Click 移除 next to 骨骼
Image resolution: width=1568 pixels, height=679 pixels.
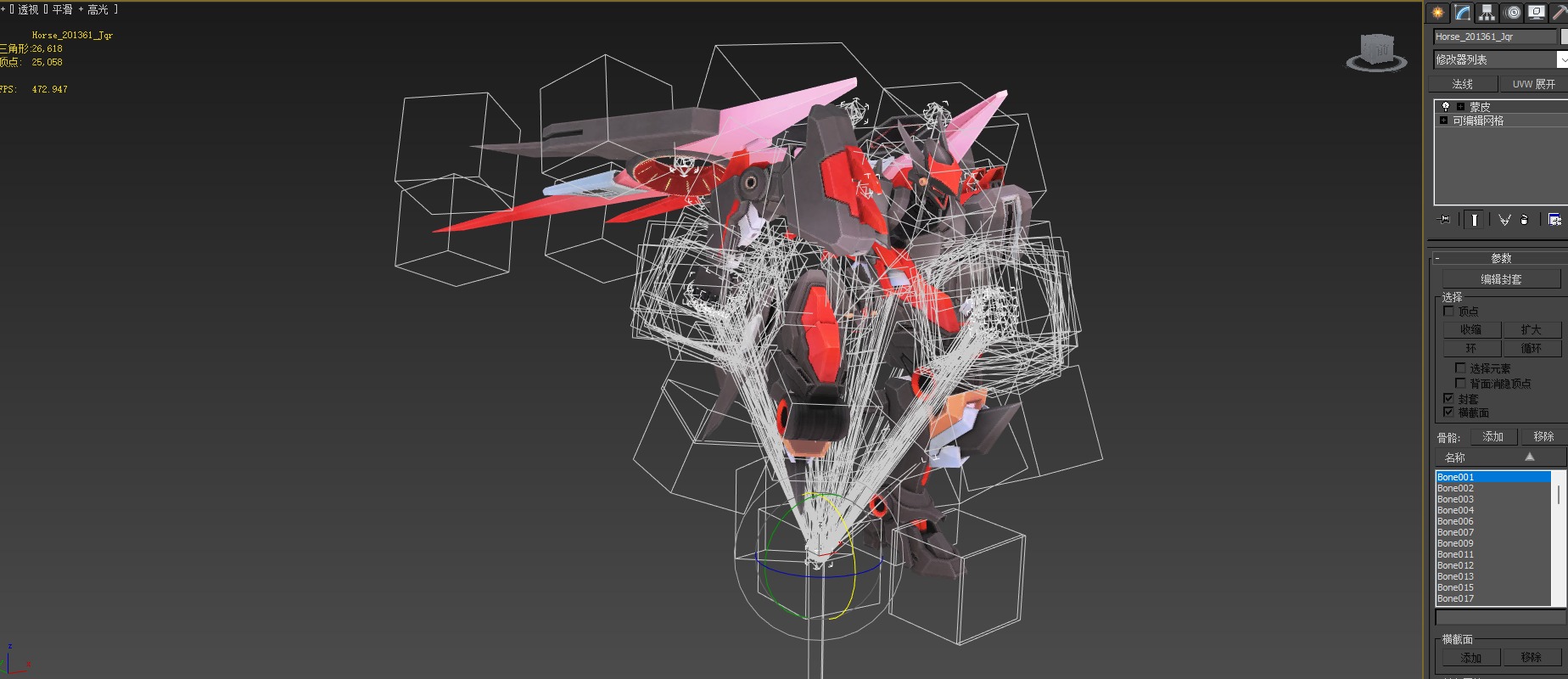click(1544, 436)
